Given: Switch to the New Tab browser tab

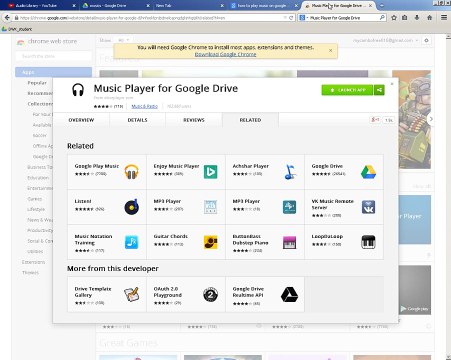Looking at the screenshot, I should pos(189,5).
